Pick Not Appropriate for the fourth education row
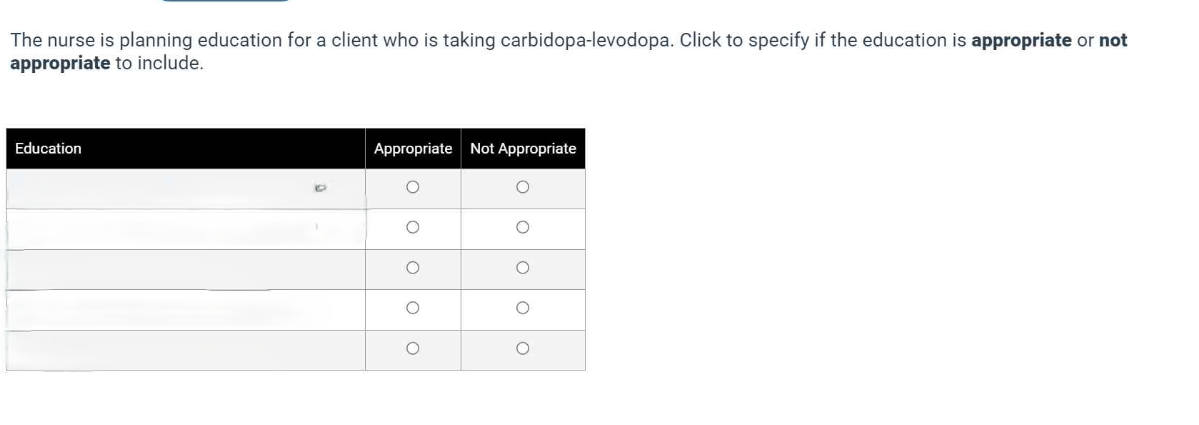 tap(522, 308)
